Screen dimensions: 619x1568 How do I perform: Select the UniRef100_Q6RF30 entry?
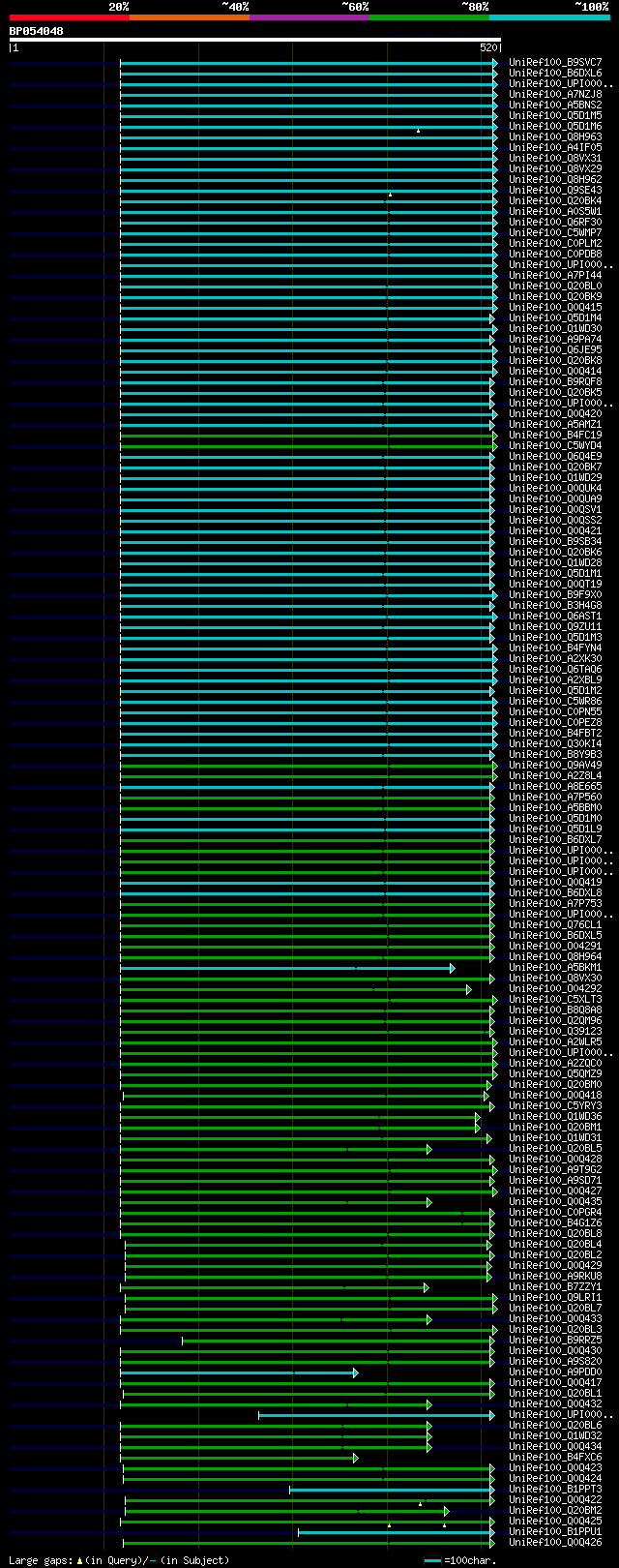[x=555, y=222]
